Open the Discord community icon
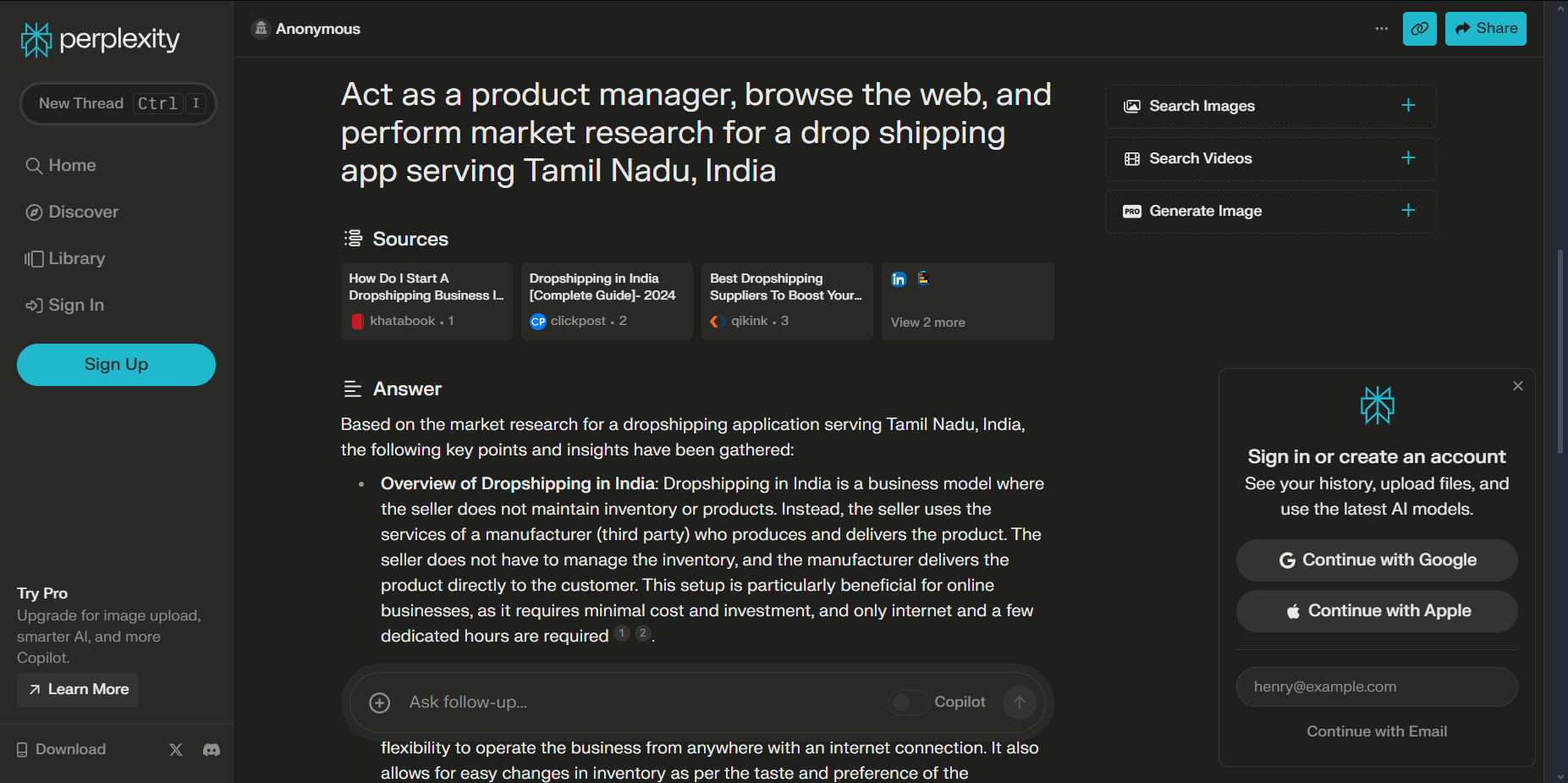Viewport: 1568px width, 783px height. tap(212, 749)
